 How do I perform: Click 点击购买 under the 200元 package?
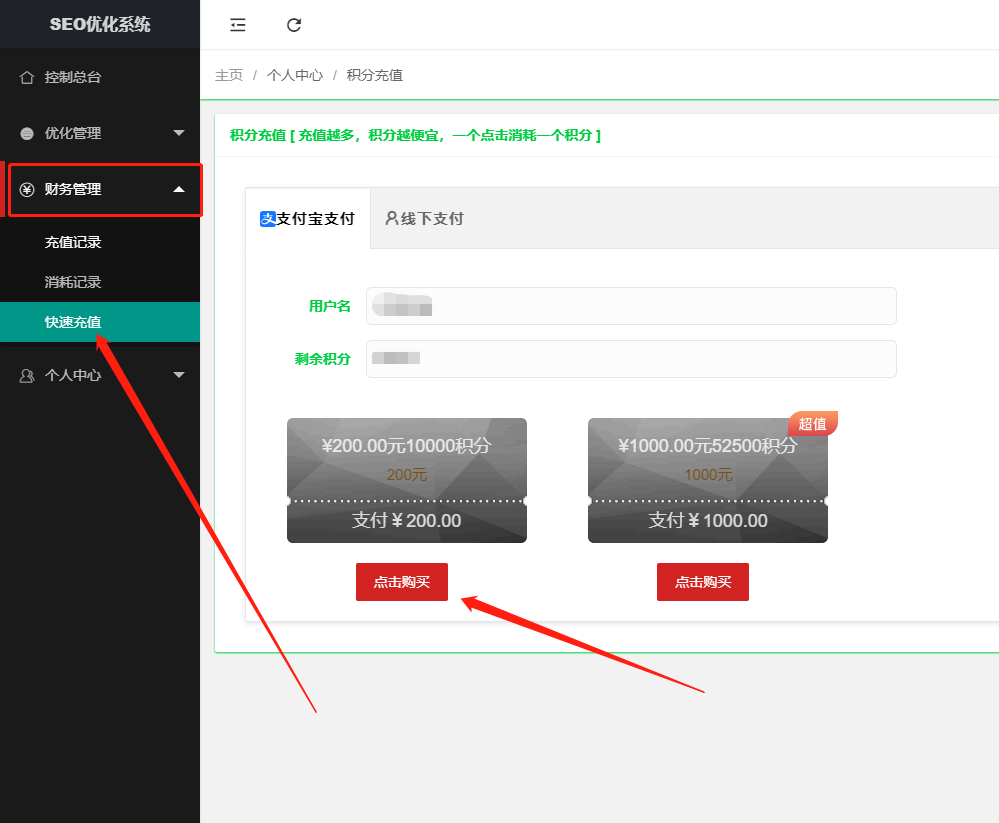tap(402, 582)
